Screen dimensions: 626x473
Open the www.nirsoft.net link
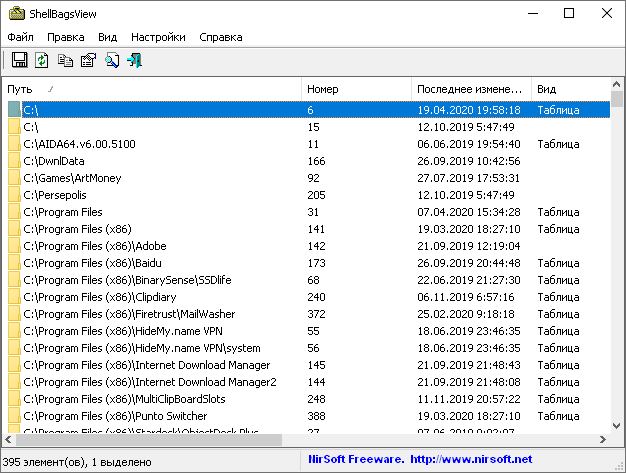[x=471, y=459]
